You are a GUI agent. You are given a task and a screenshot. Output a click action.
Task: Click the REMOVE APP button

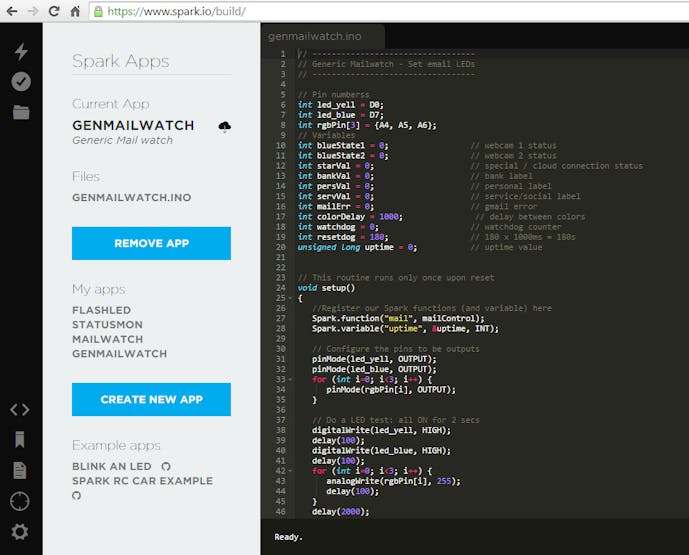pos(151,243)
